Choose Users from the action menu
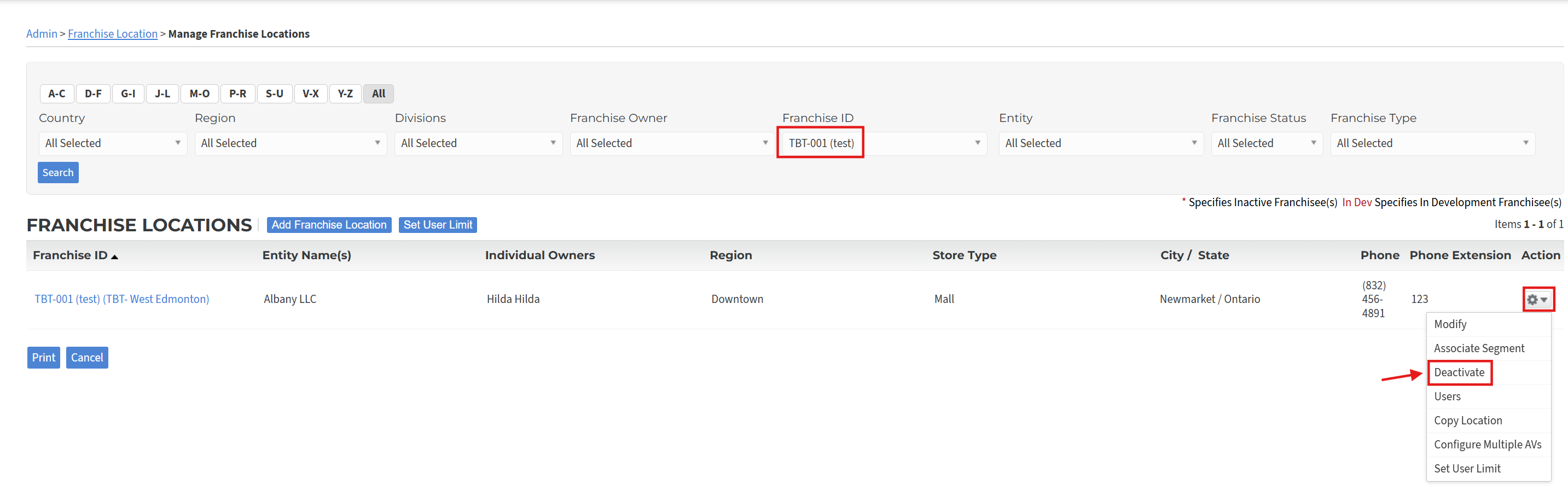This screenshot has width=1568, height=502. [1488, 396]
